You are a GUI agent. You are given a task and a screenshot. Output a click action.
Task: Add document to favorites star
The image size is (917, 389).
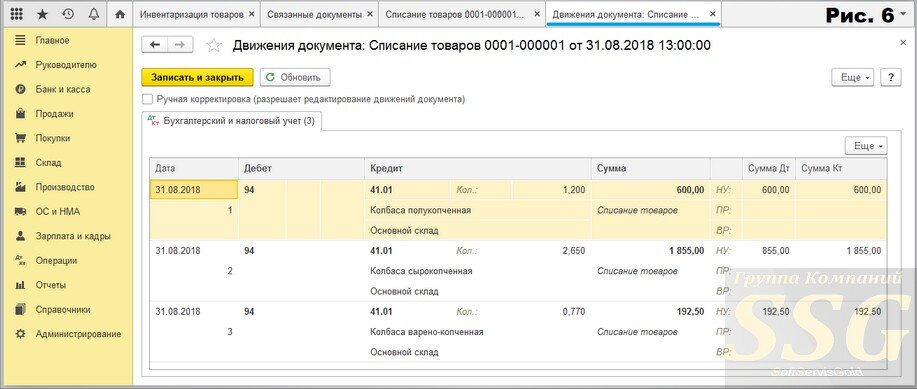pyautogui.click(x=214, y=46)
